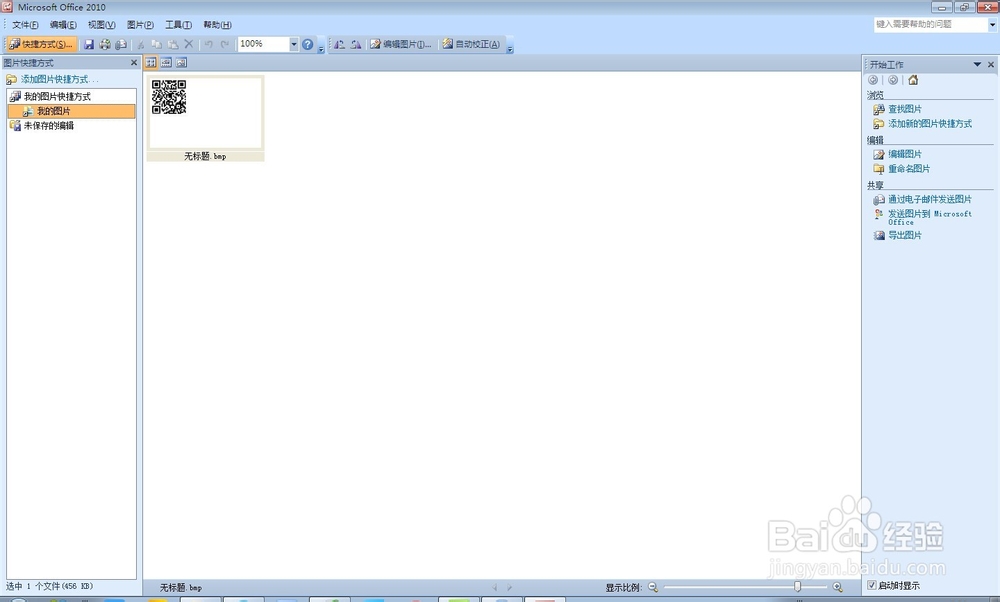The height and width of the screenshot is (602, 1000).
Task: Switch to Thumbnail view icon
Action: (151, 62)
